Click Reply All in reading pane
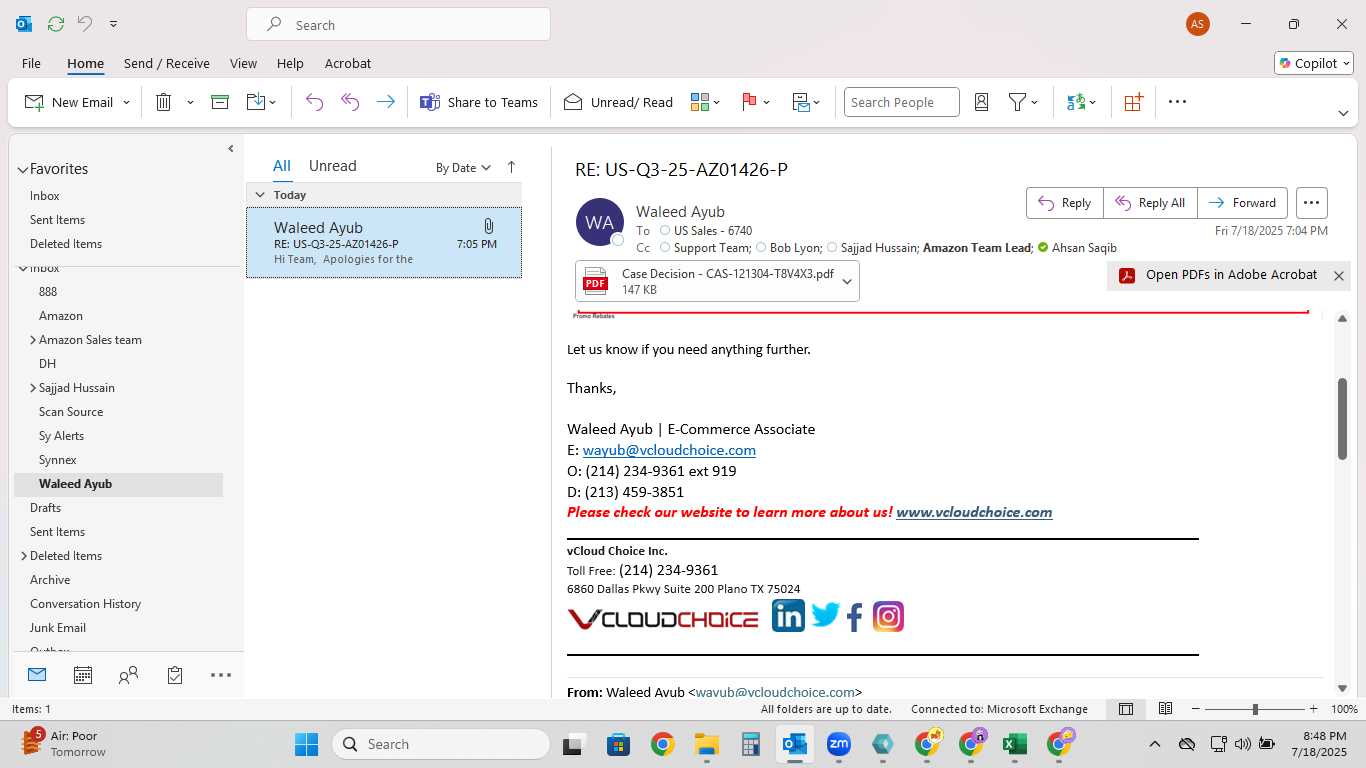Image resolution: width=1366 pixels, height=768 pixels. tap(1150, 203)
